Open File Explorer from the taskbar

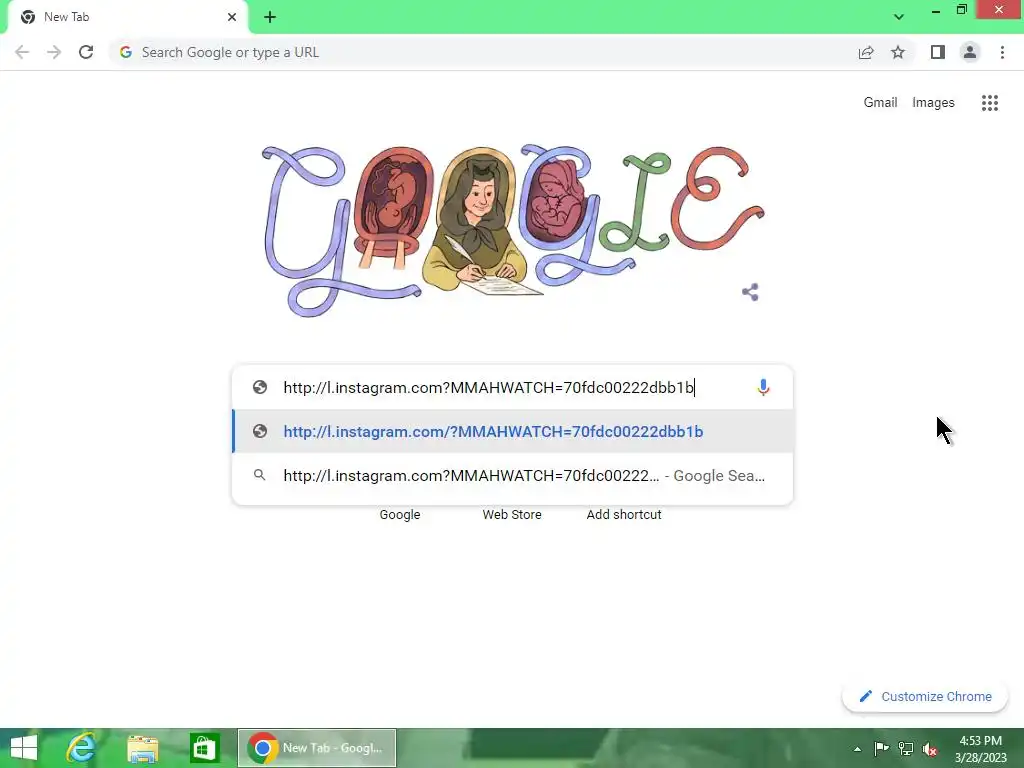[x=142, y=748]
